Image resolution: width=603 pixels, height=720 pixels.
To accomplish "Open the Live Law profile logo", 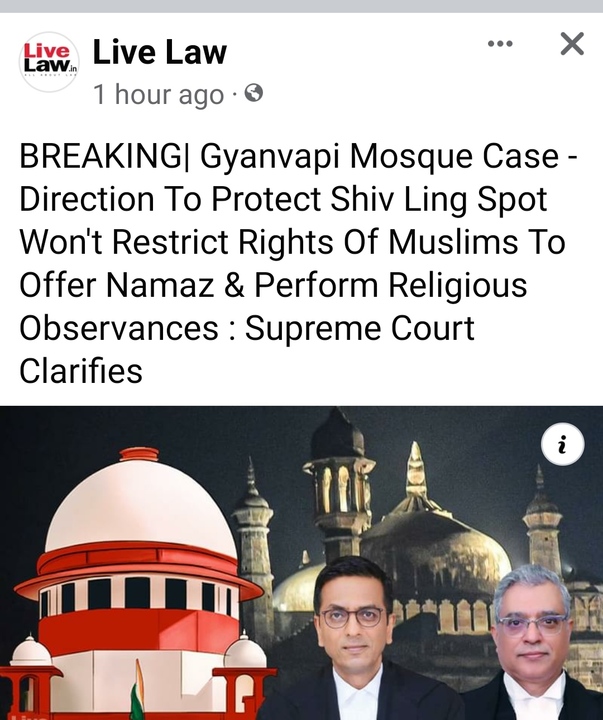I will click(x=49, y=62).
